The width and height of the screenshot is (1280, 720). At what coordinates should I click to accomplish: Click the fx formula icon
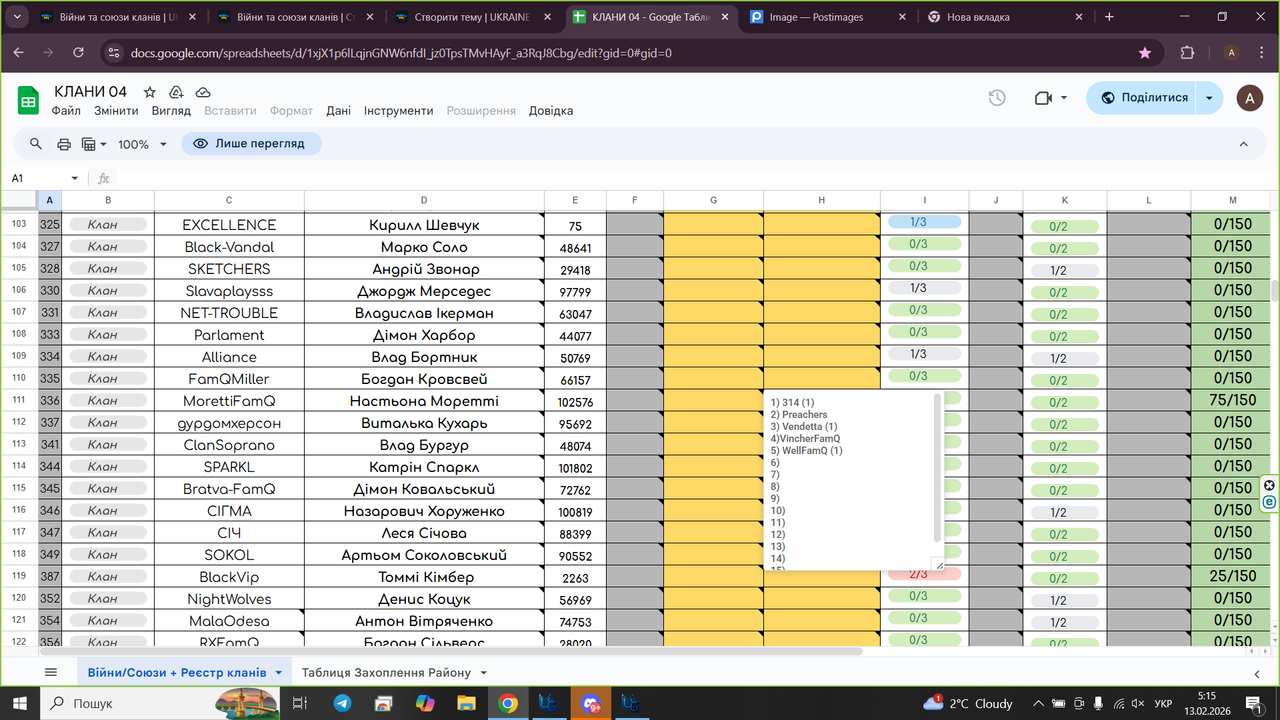click(103, 178)
